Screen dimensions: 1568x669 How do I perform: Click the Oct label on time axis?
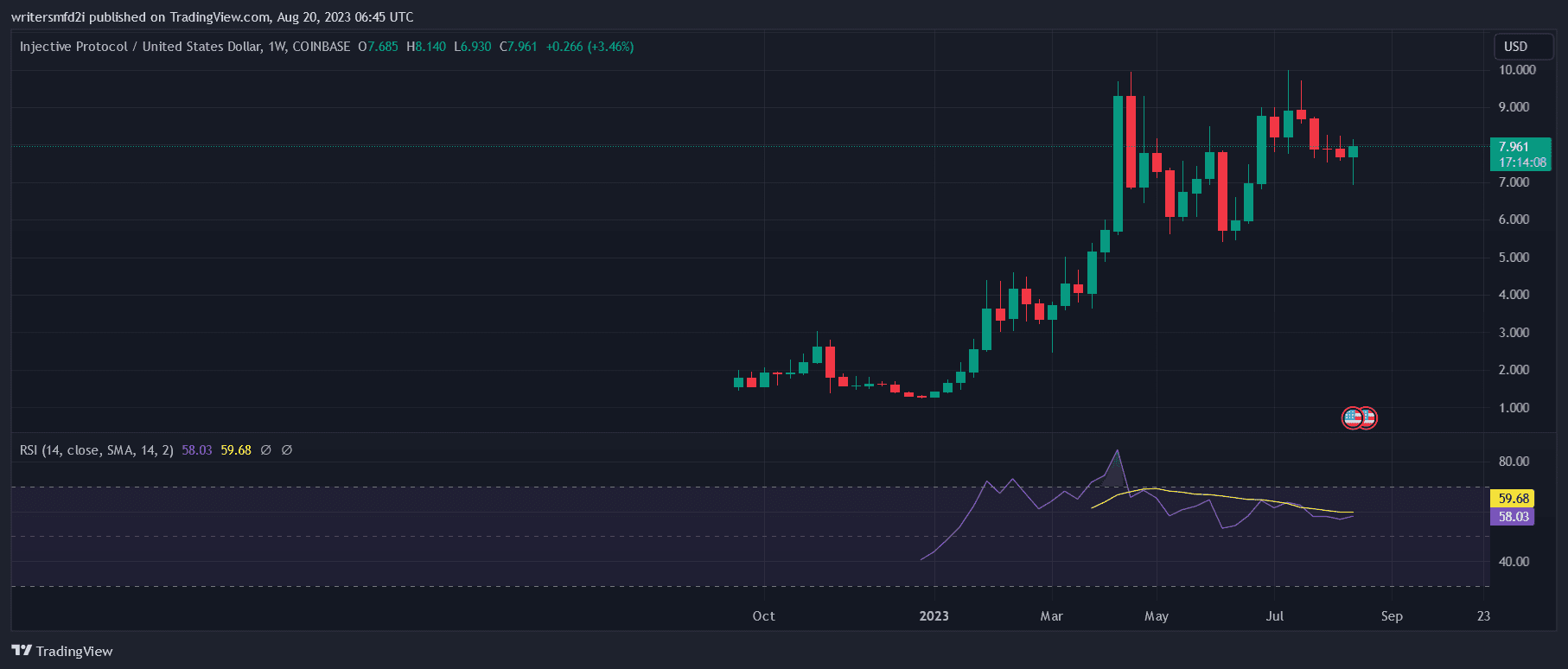763,616
